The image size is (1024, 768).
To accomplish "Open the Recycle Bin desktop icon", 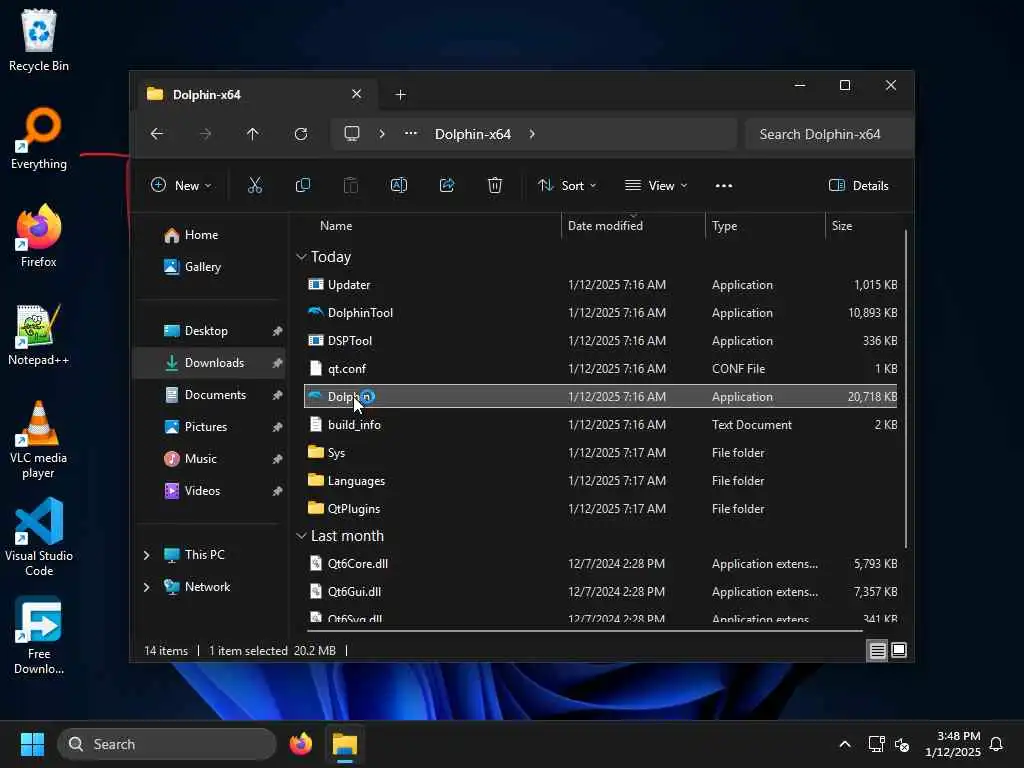I will pyautogui.click(x=39, y=40).
